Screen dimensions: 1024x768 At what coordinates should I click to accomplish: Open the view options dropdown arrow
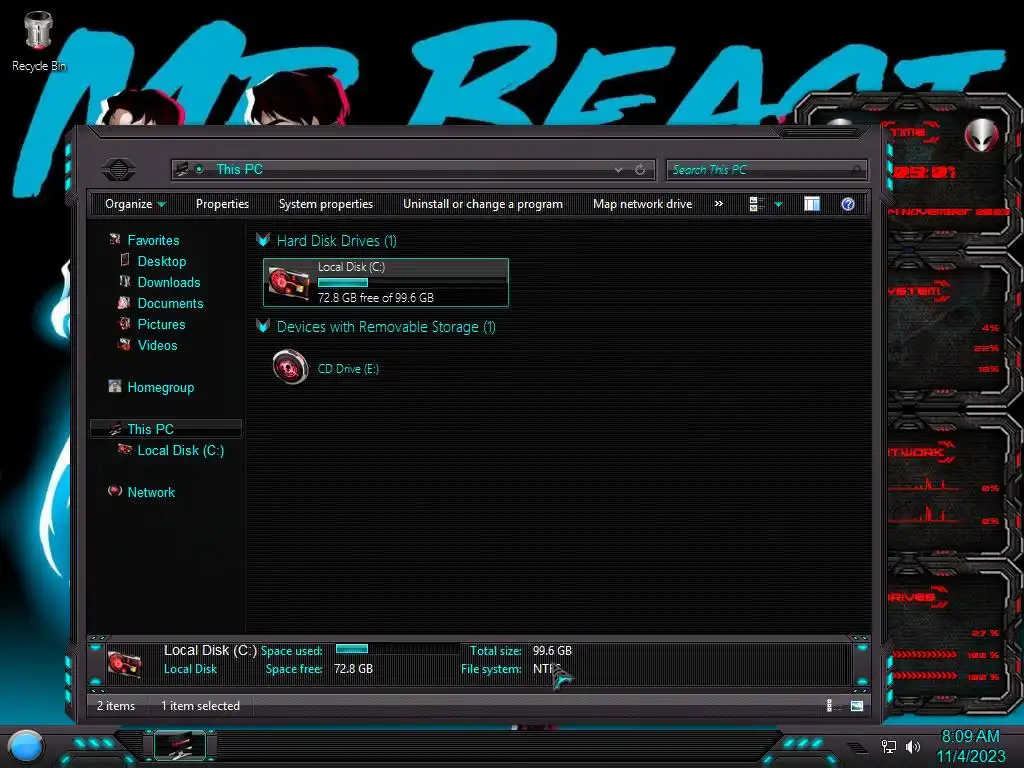pyautogui.click(x=778, y=204)
